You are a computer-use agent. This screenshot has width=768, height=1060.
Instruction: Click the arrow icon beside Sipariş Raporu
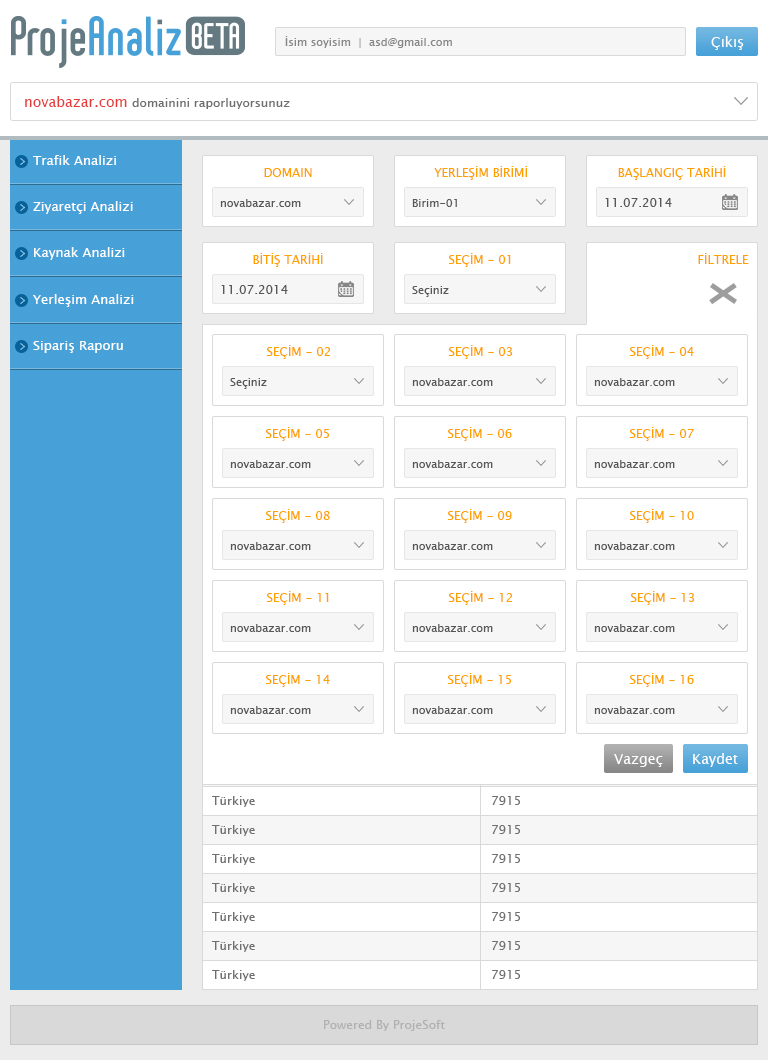click(x=21, y=346)
